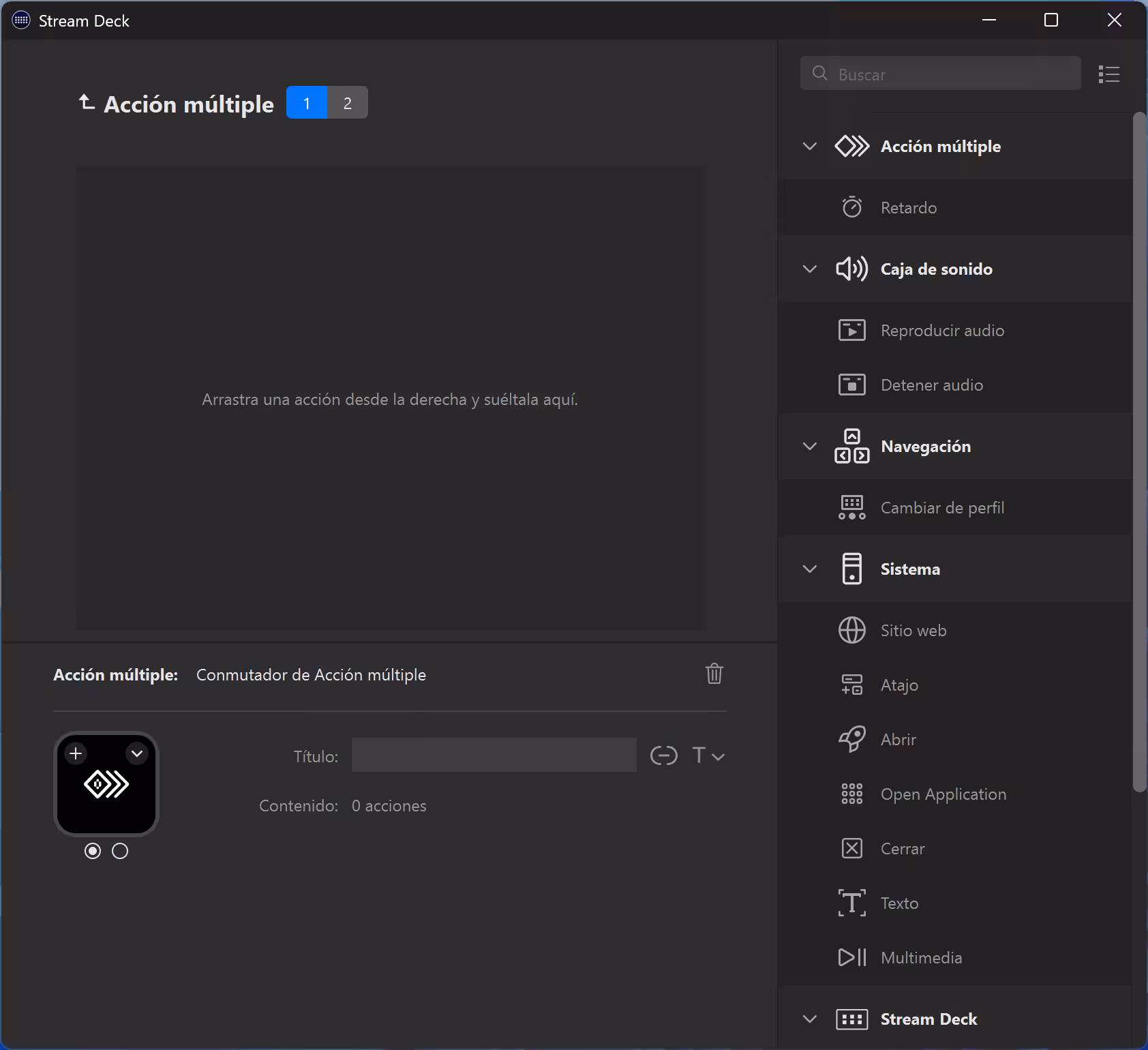Viewport: 1148px width, 1050px height.
Task: Select the Reproducir audio icon
Action: (852, 330)
